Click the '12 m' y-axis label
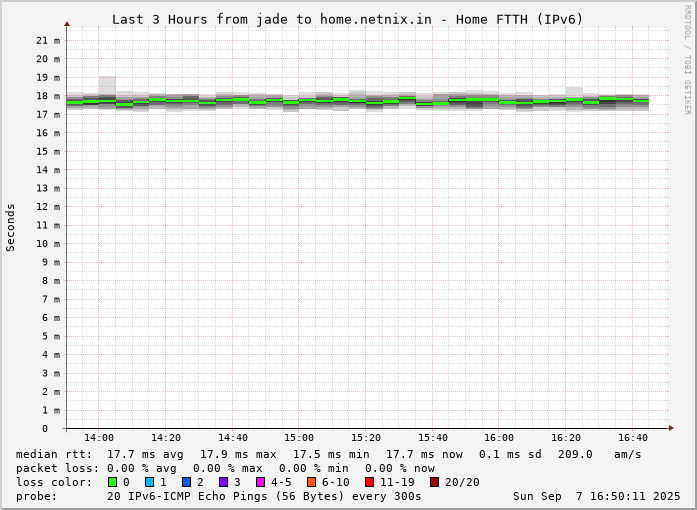Screen dimensions: 697x510 (48, 207)
